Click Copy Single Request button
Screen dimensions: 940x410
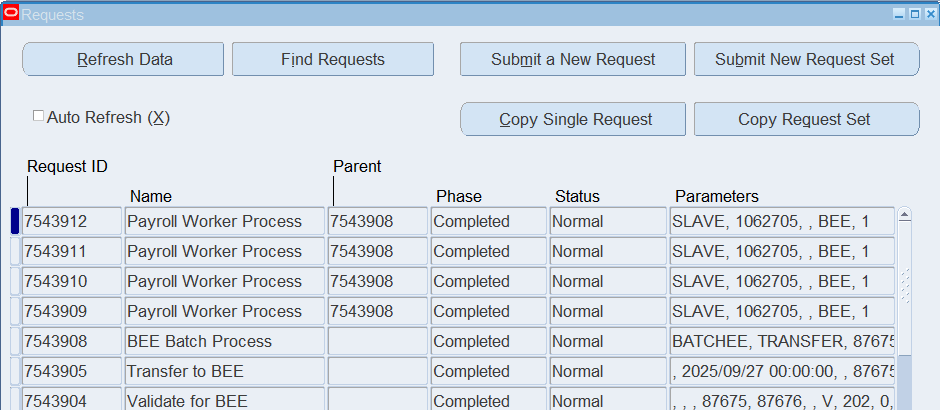(x=575, y=119)
